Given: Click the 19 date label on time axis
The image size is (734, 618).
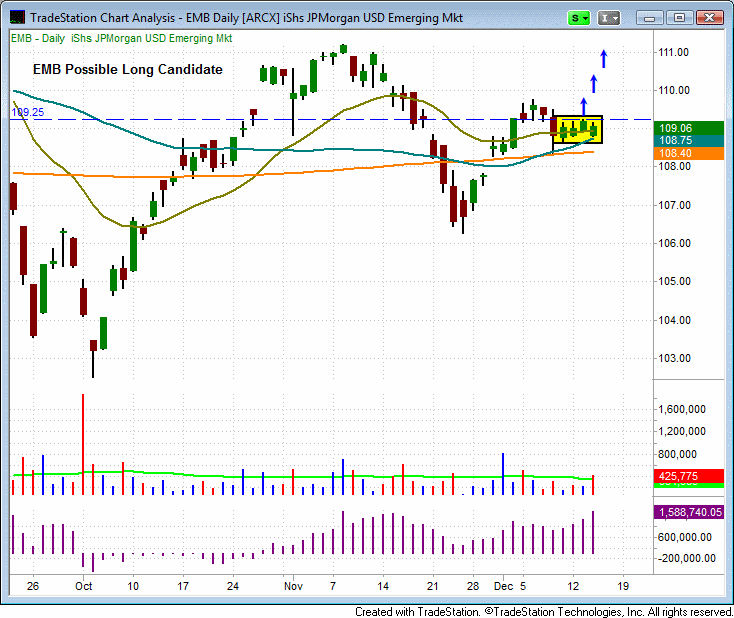Looking at the screenshot, I should coord(623,586).
